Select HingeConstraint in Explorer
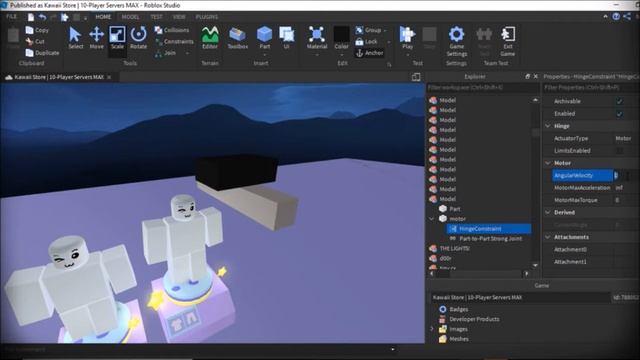The image size is (640, 360). pos(480,229)
